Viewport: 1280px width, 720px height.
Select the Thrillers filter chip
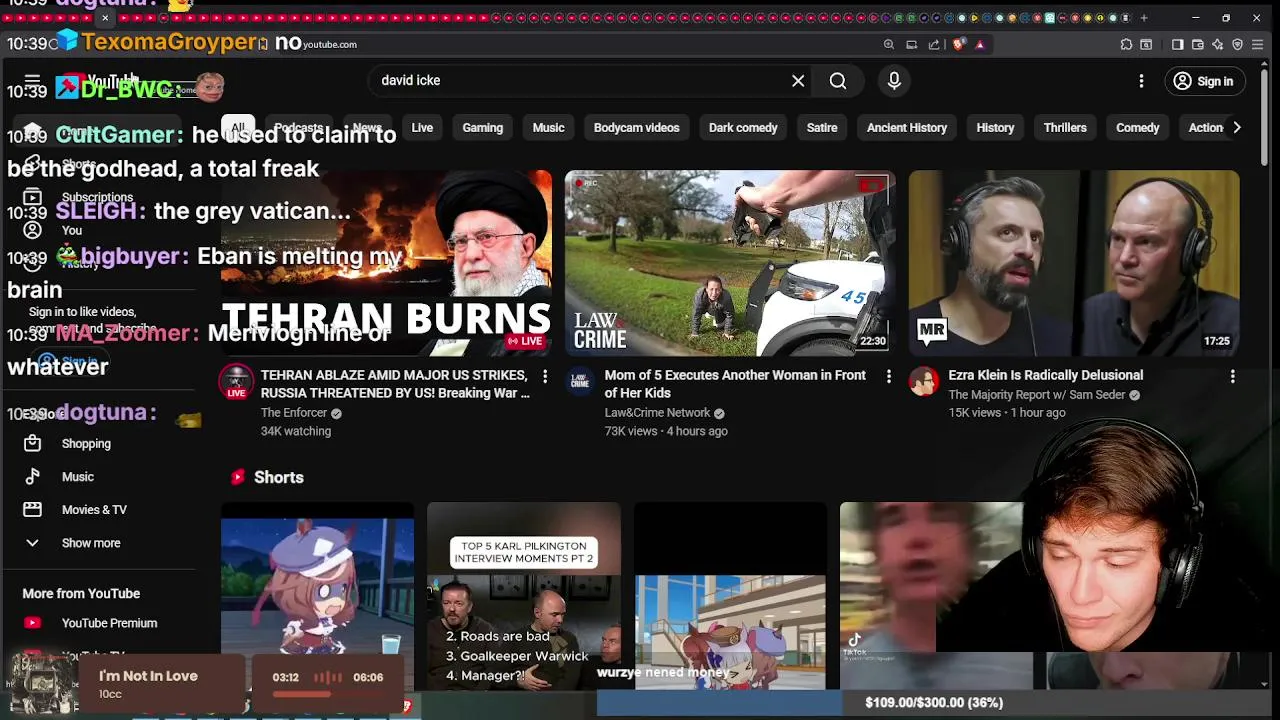tap(1065, 128)
